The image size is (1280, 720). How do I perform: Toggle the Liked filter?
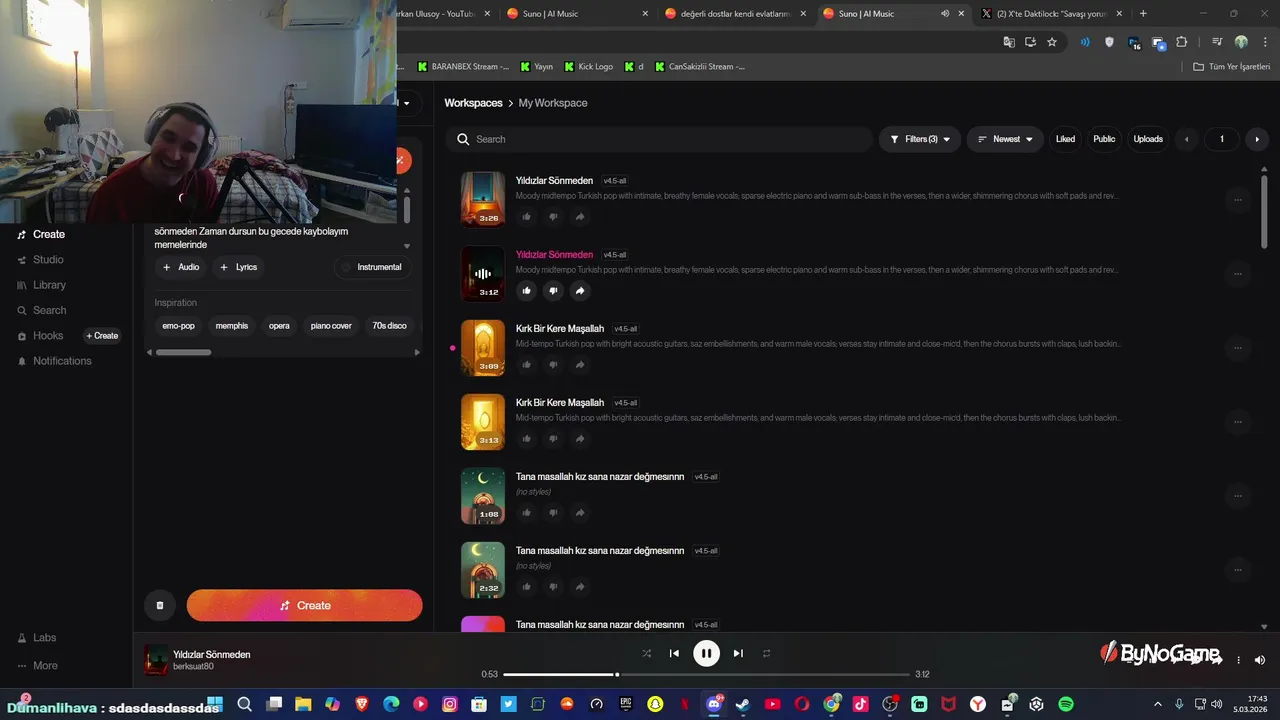1065,139
